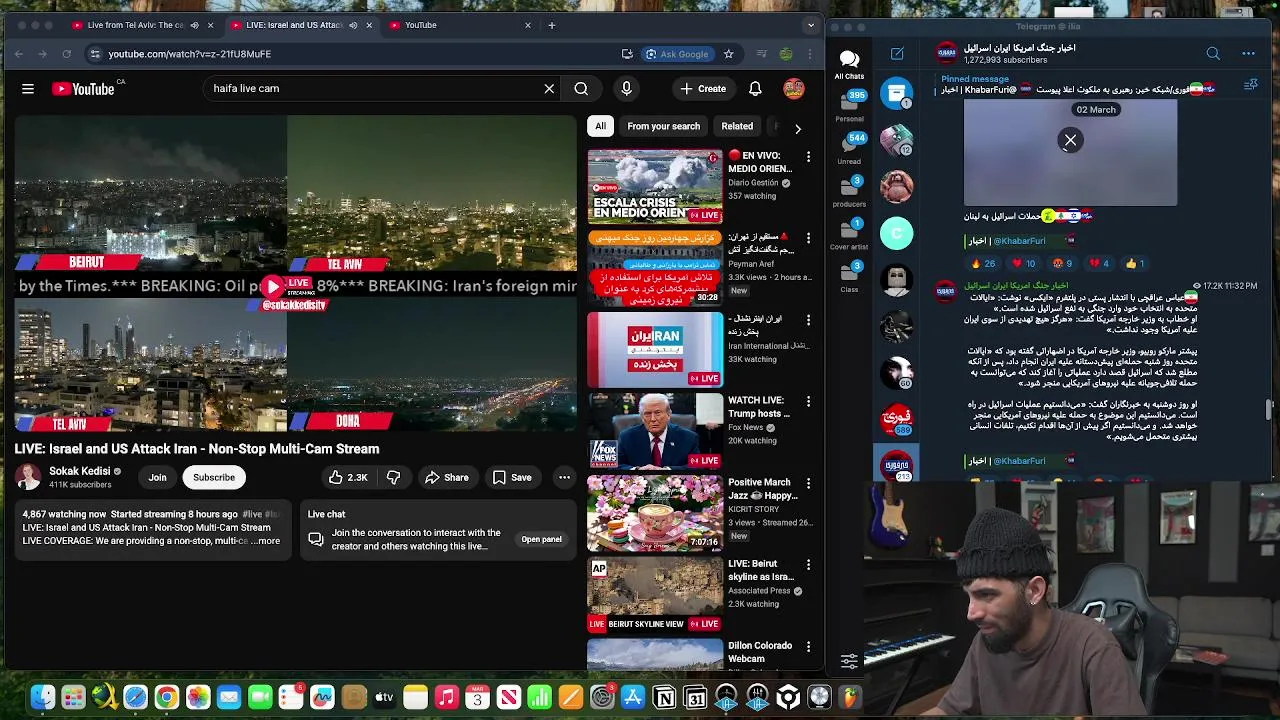Viewport: 1280px width, 720px height.
Task: React with thumbs up showing 1
Action: point(1134,264)
